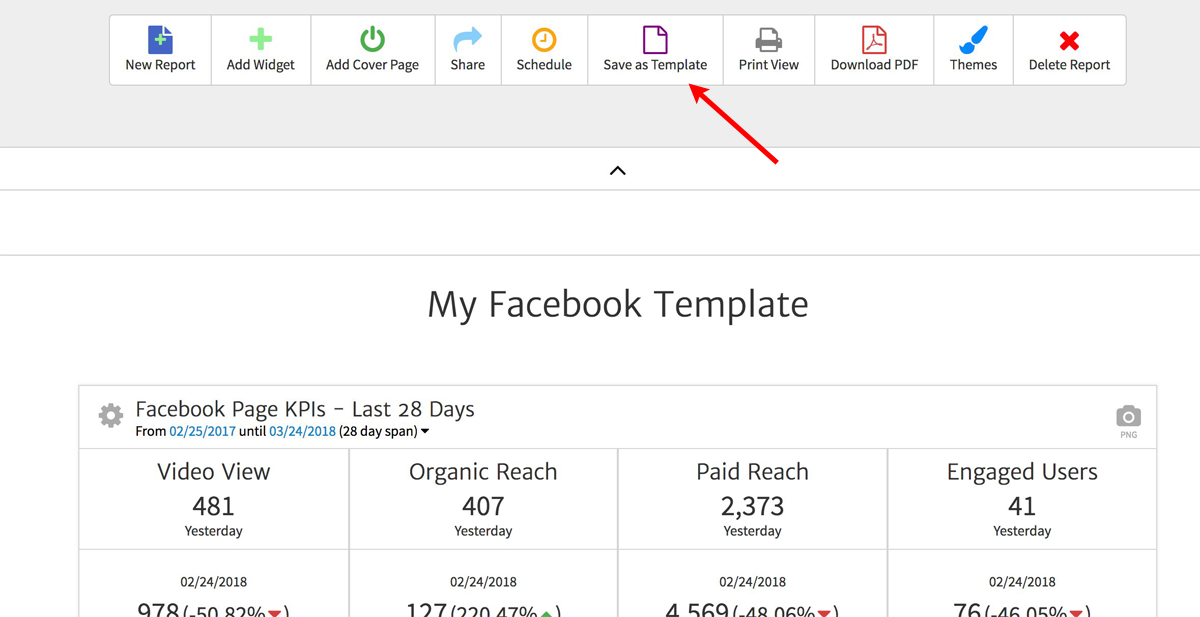Image resolution: width=1200 pixels, height=617 pixels.
Task: Click the Facebook Page KPIs widget heading
Action: [x=305, y=409]
